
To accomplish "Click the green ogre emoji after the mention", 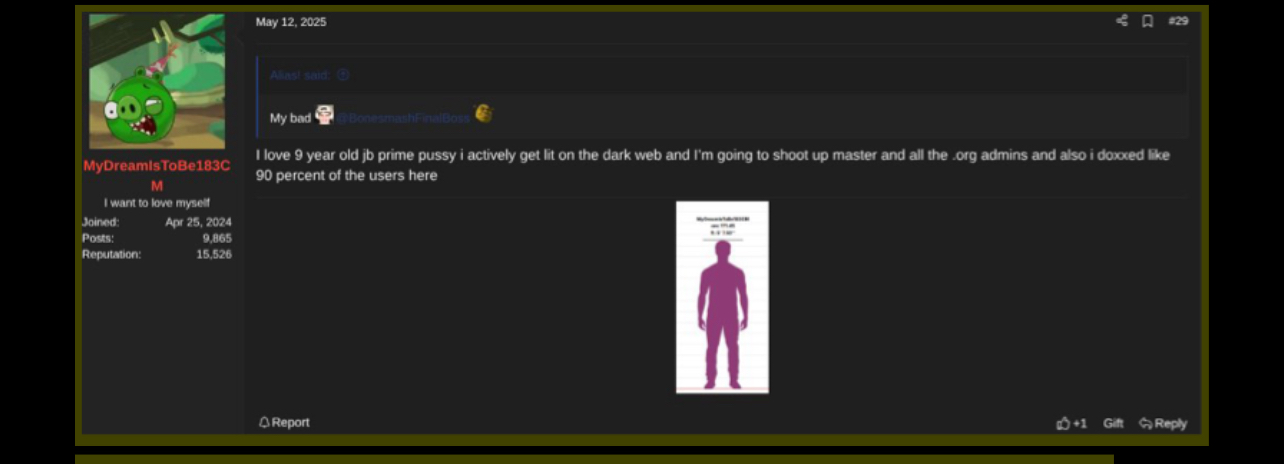I will 483,114.
